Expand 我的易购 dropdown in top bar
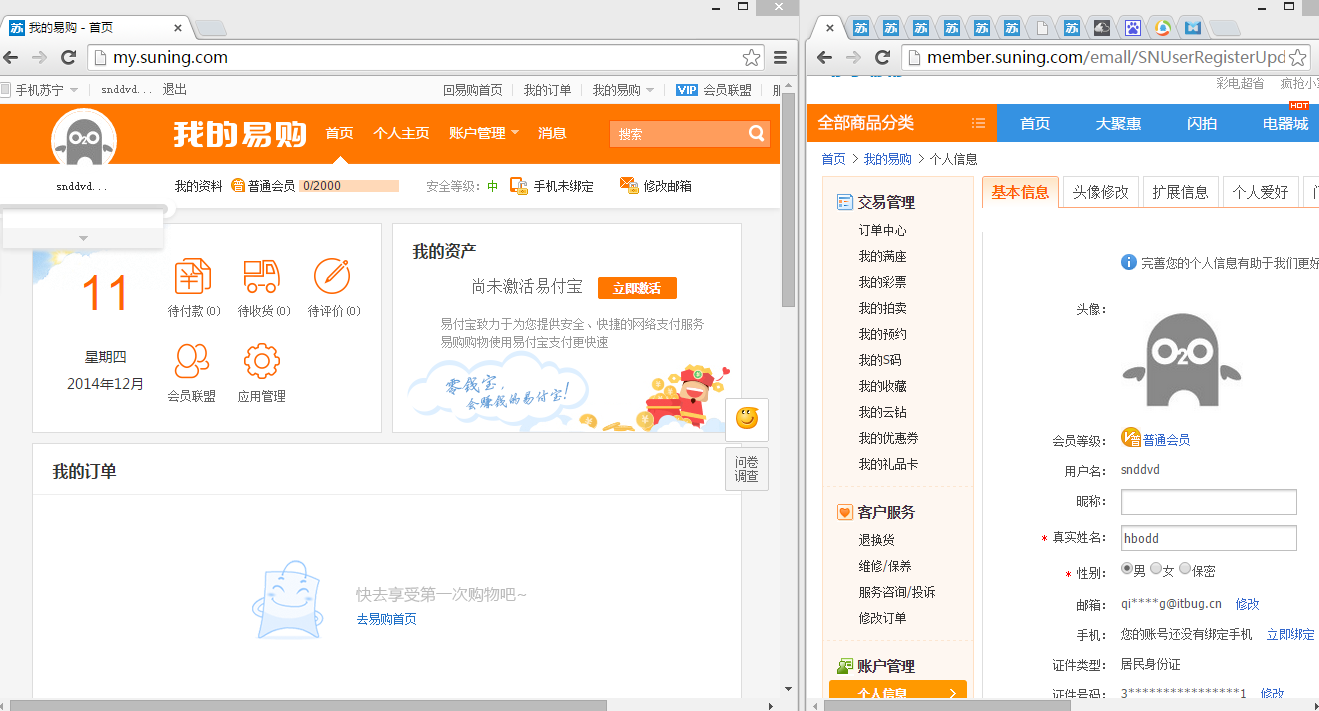Viewport: 1319px width, 711px height. [650, 90]
